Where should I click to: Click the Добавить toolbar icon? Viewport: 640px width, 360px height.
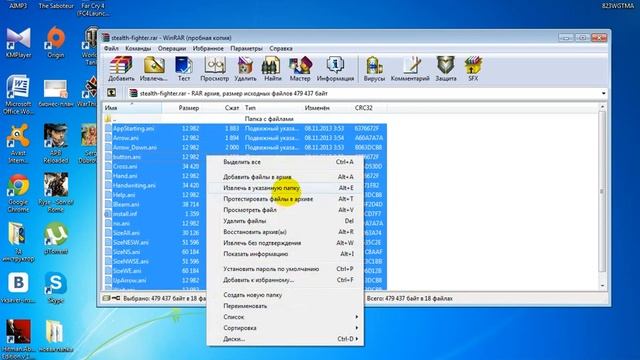[121, 69]
